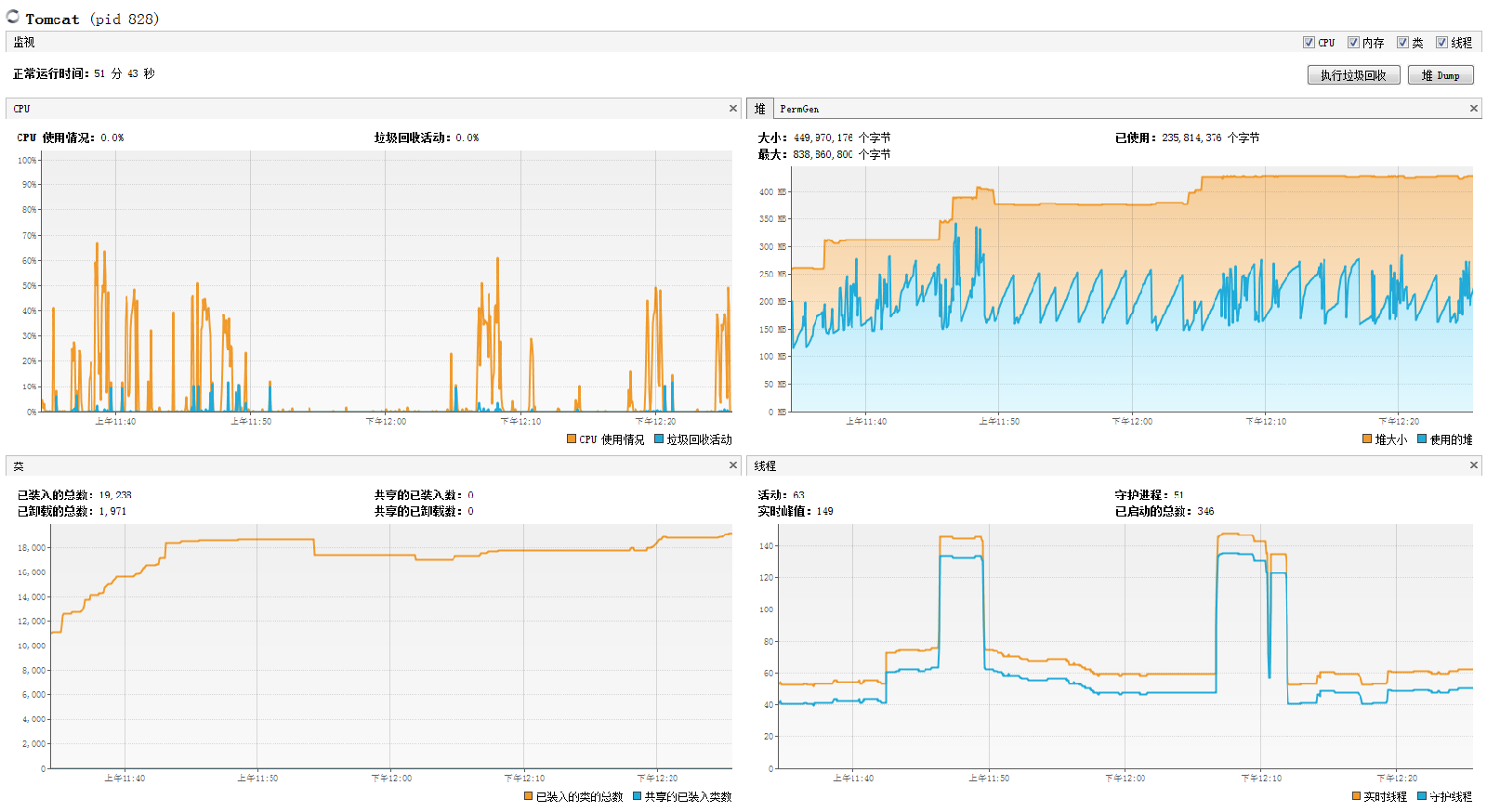Toggle the CPU checkbox
1487x812 pixels.
click(1309, 43)
